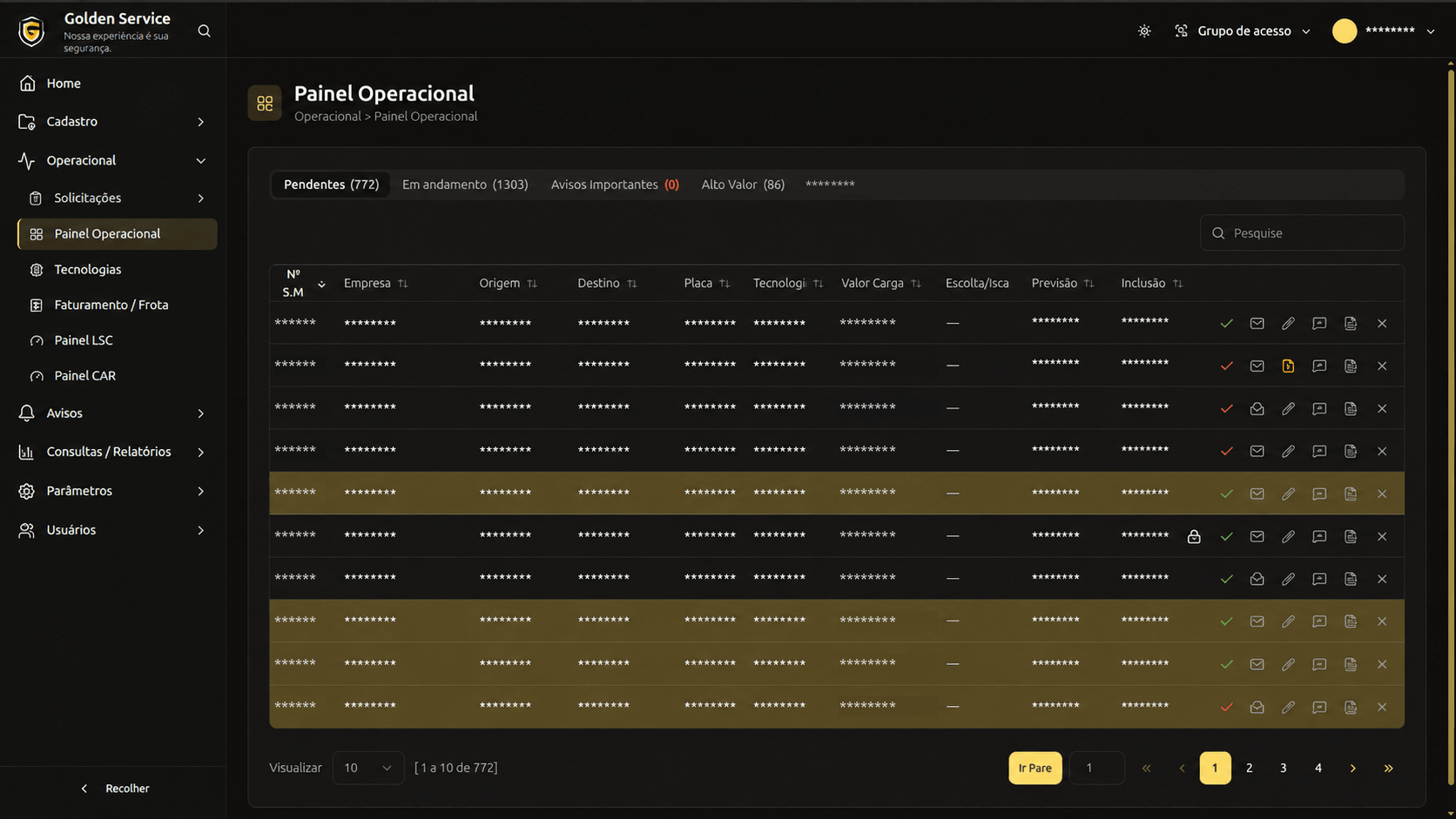Screen dimensions: 1456x819
Task: Click the vertical scrollbar on the right edge
Action: (1450, 426)
